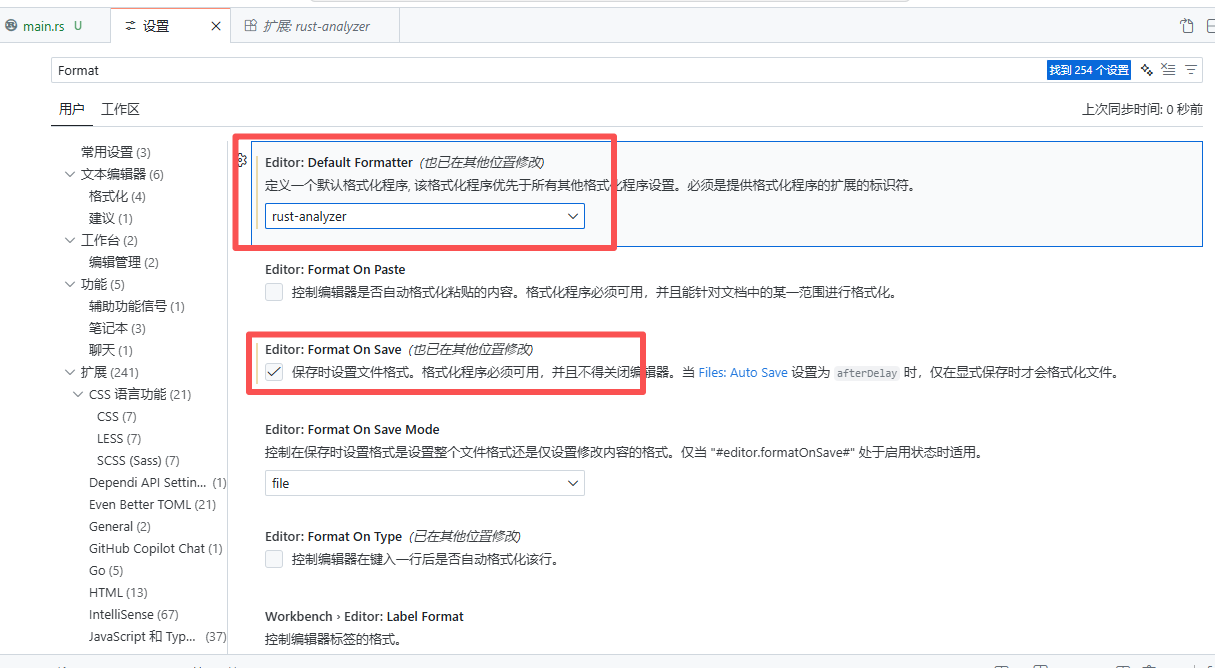1215x668 pixels.
Task: Click Editor: Format On Type title
Action: pos(333,536)
